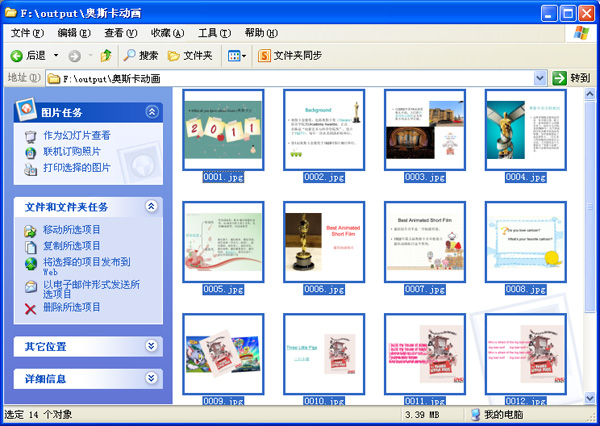This screenshot has width=600, height=426.
Task: Expand the 详细信息 panel chevron
Action: point(152,378)
